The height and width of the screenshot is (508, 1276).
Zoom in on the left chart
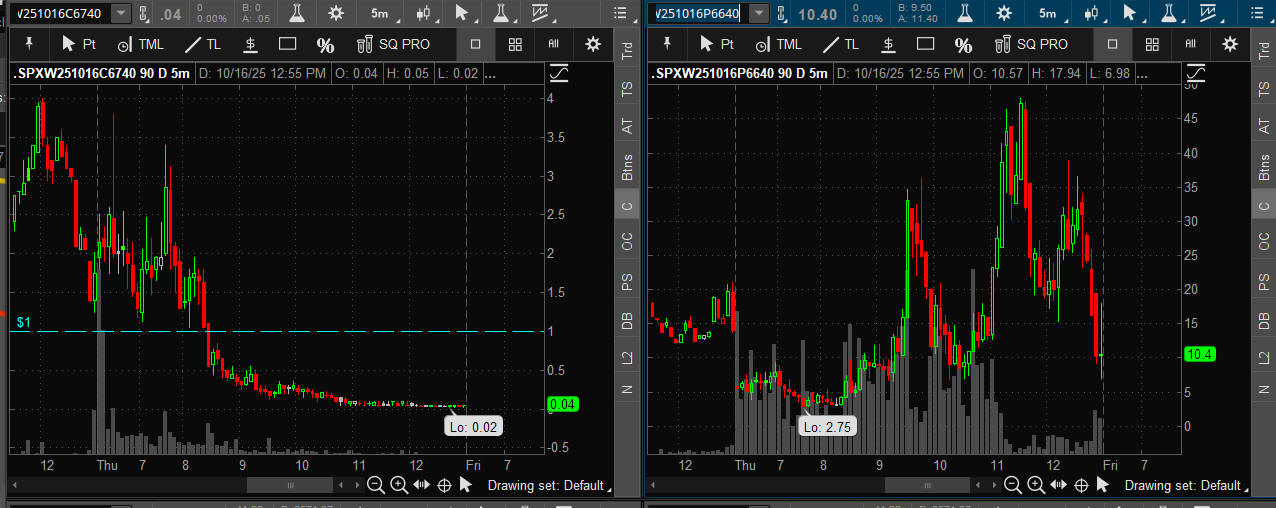(x=398, y=485)
